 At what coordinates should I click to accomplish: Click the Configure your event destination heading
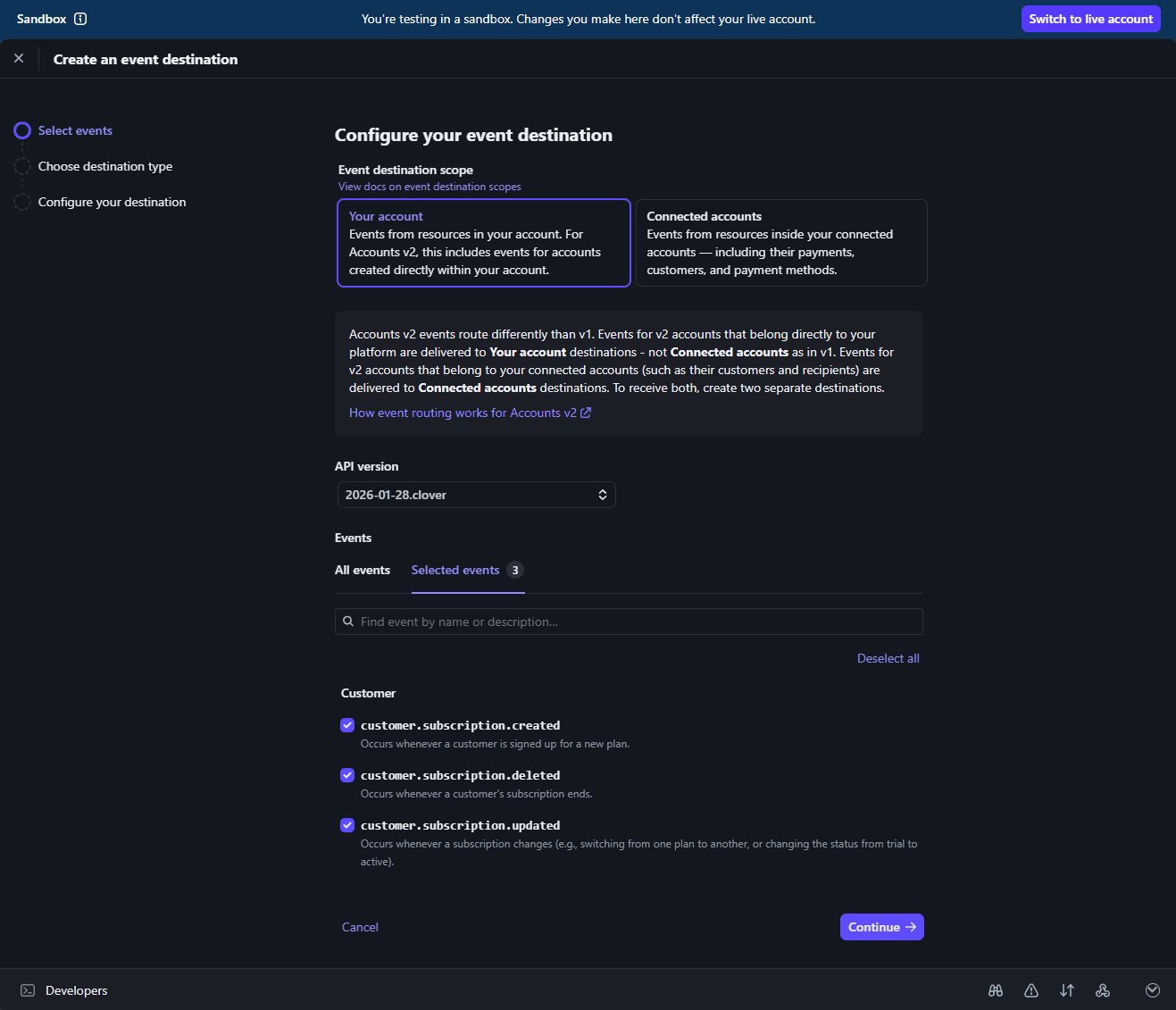click(x=474, y=135)
